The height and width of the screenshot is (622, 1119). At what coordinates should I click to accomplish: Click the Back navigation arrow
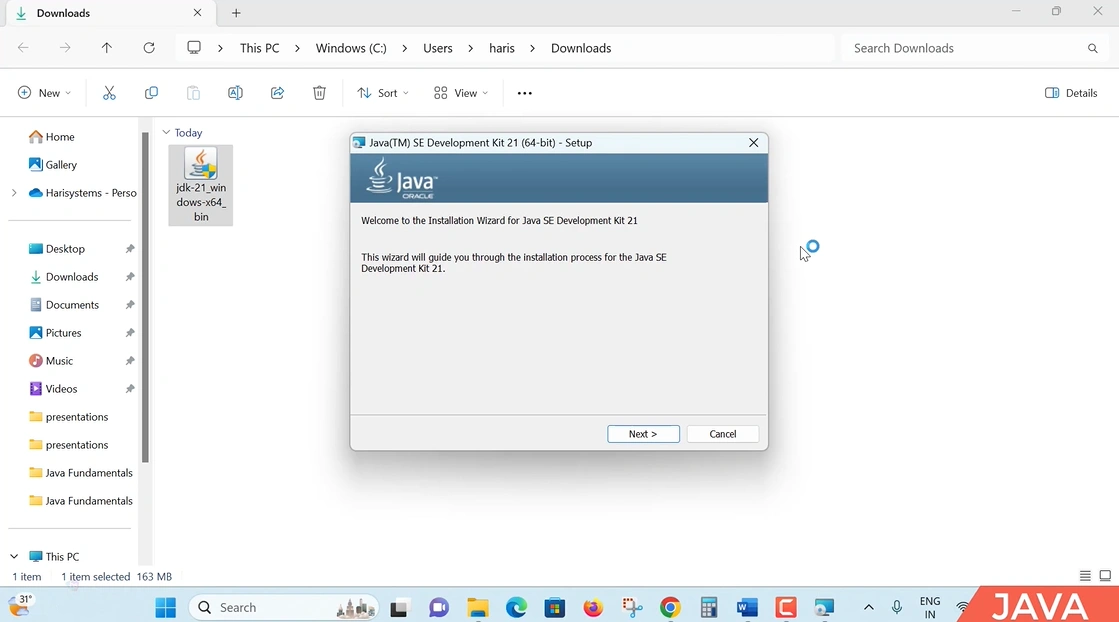[x=24, y=48]
